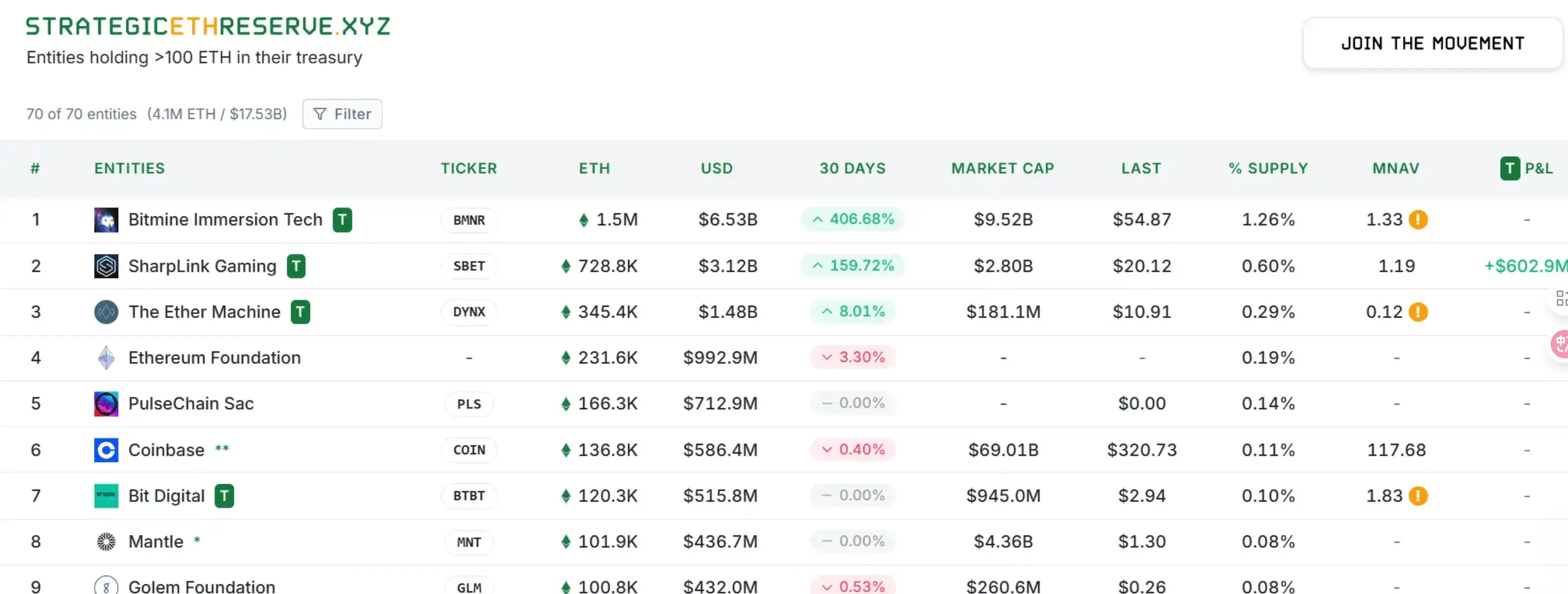Click the Ethereum Foundation diamond logo

click(106, 358)
